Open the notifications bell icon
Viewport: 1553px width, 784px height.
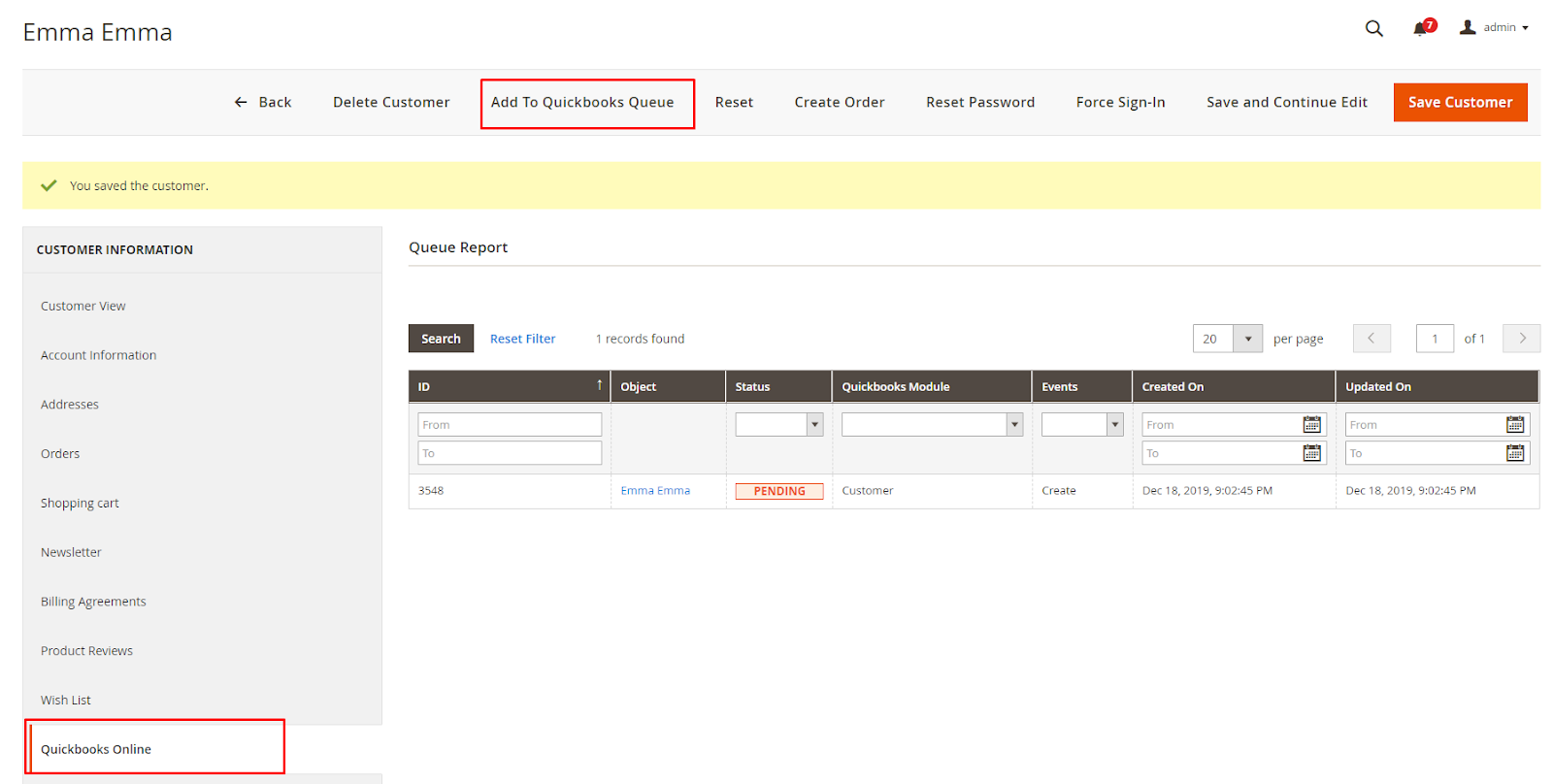point(1422,28)
